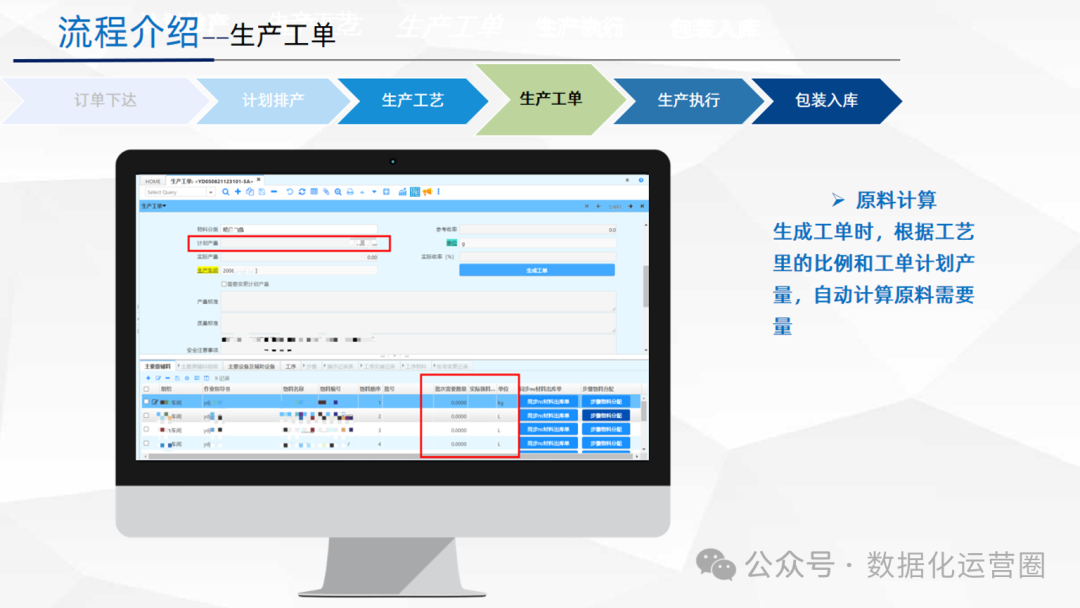Click 同步nc材料出库单 in sequence 2 row

click(548, 415)
